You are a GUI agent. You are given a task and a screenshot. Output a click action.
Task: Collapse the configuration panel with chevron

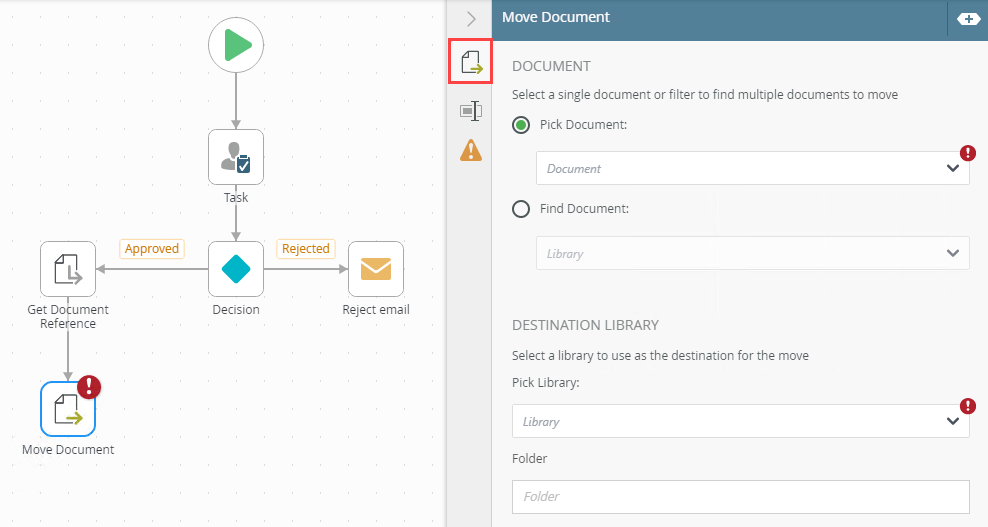tap(471, 18)
